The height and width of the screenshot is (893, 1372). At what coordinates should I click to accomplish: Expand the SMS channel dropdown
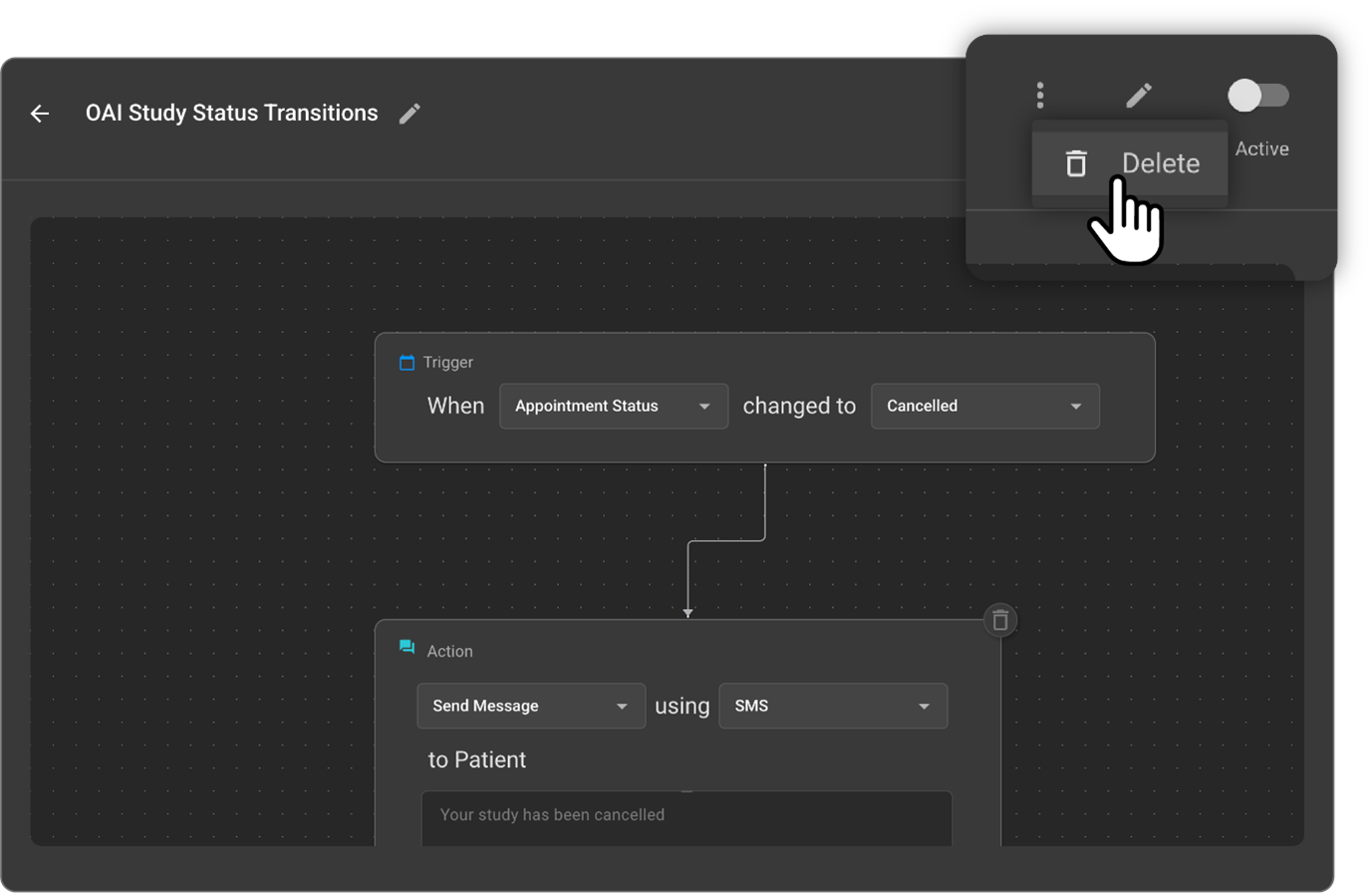(x=832, y=706)
